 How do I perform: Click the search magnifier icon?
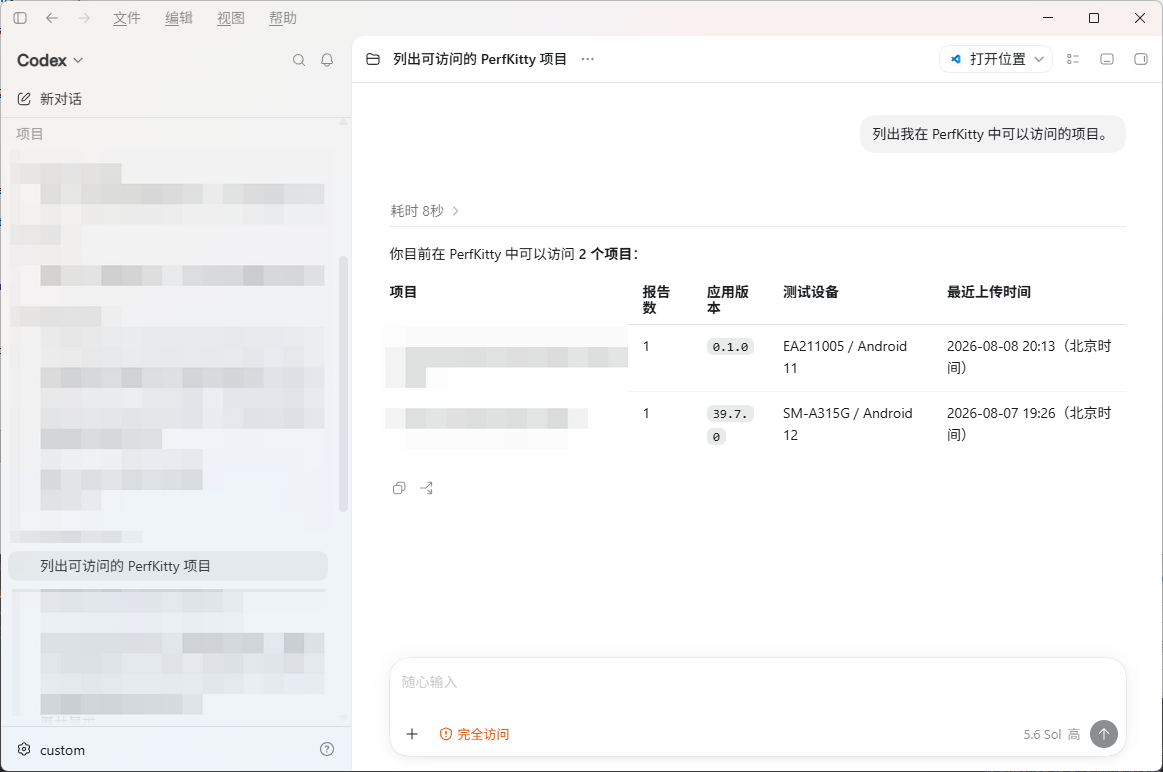coord(299,60)
